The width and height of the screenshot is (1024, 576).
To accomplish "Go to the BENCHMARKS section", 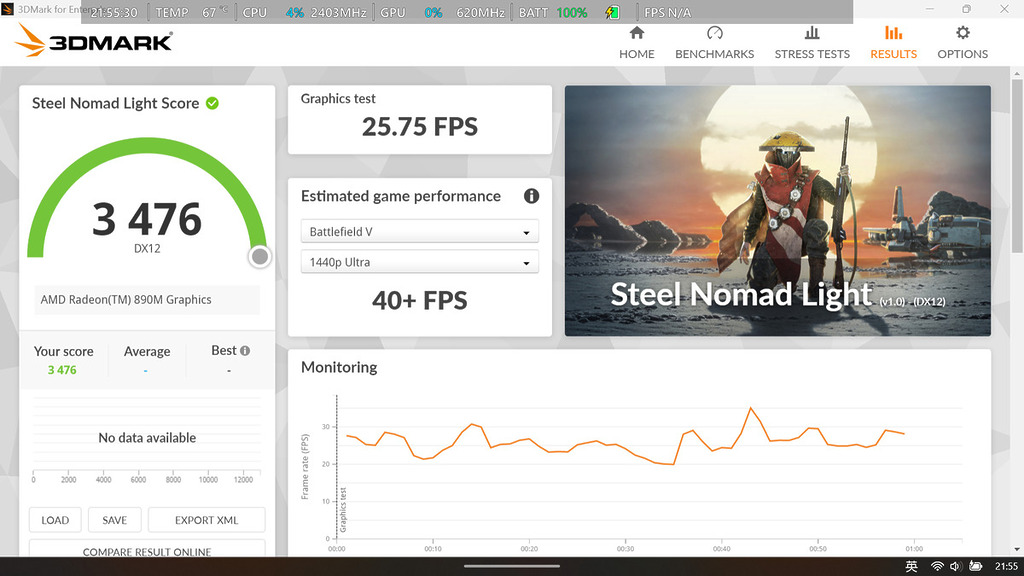I will pos(714,43).
